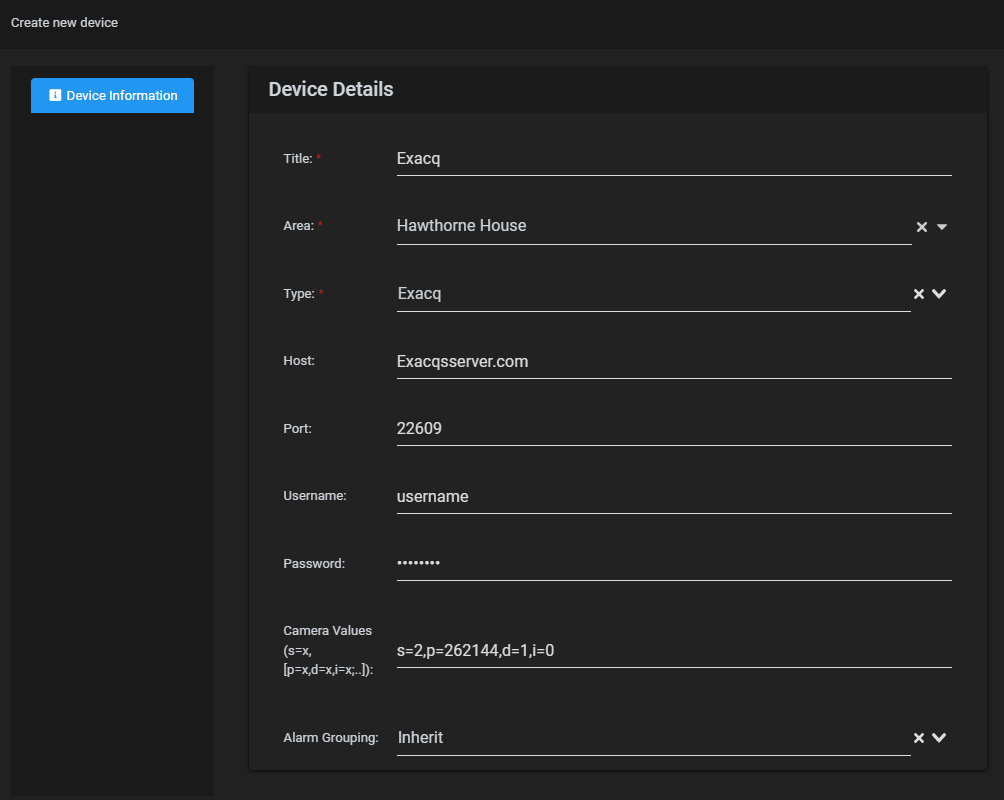Focus the Password input field

click(674, 564)
